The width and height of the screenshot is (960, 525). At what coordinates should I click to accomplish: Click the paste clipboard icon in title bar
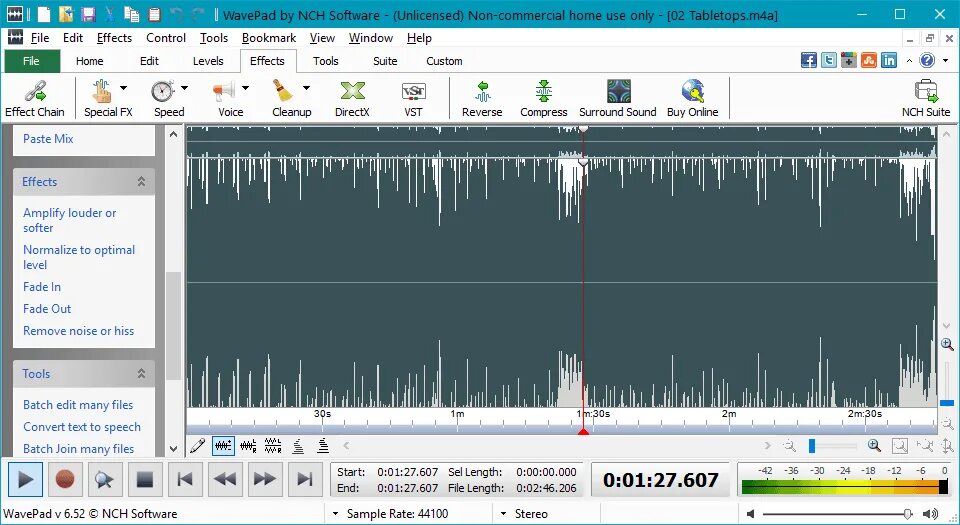pyautogui.click(x=154, y=14)
